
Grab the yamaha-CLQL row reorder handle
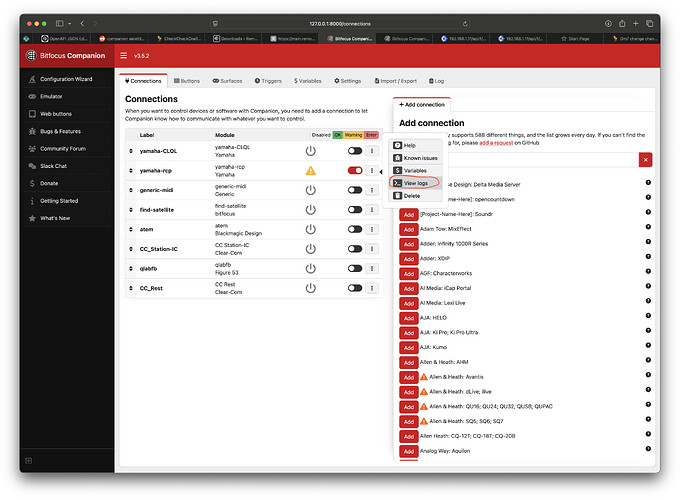pos(131,151)
